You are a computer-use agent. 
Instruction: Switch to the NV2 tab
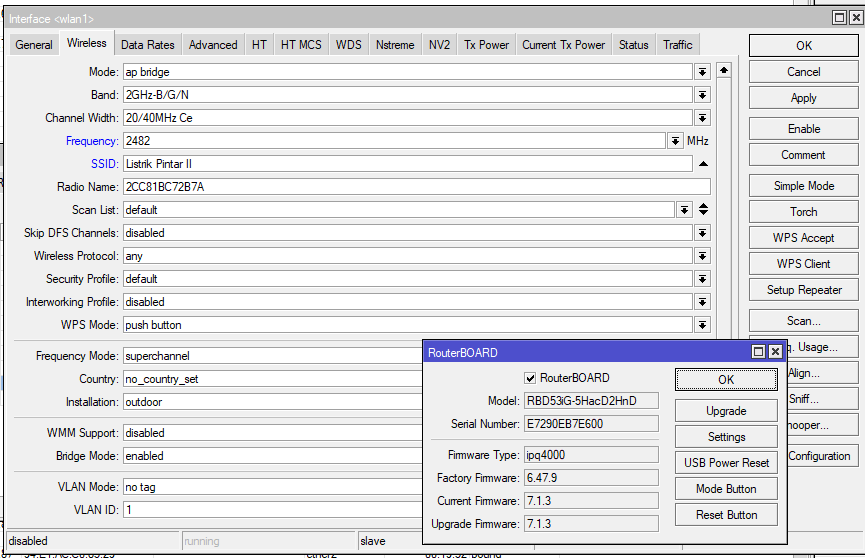click(439, 45)
